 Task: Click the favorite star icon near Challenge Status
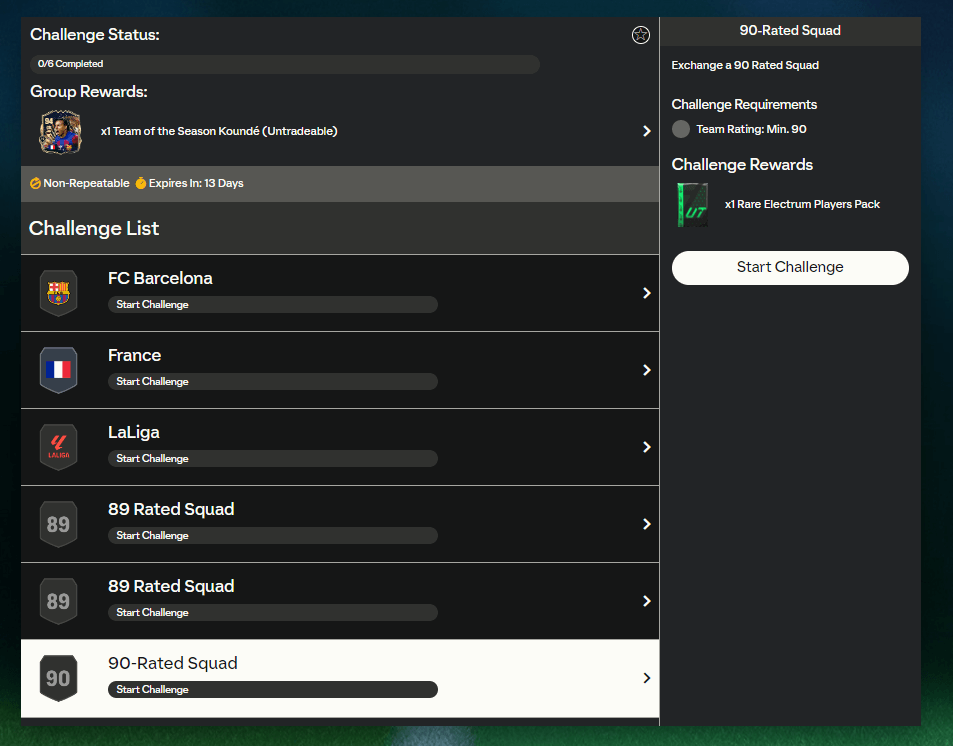pyautogui.click(x=641, y=35)
